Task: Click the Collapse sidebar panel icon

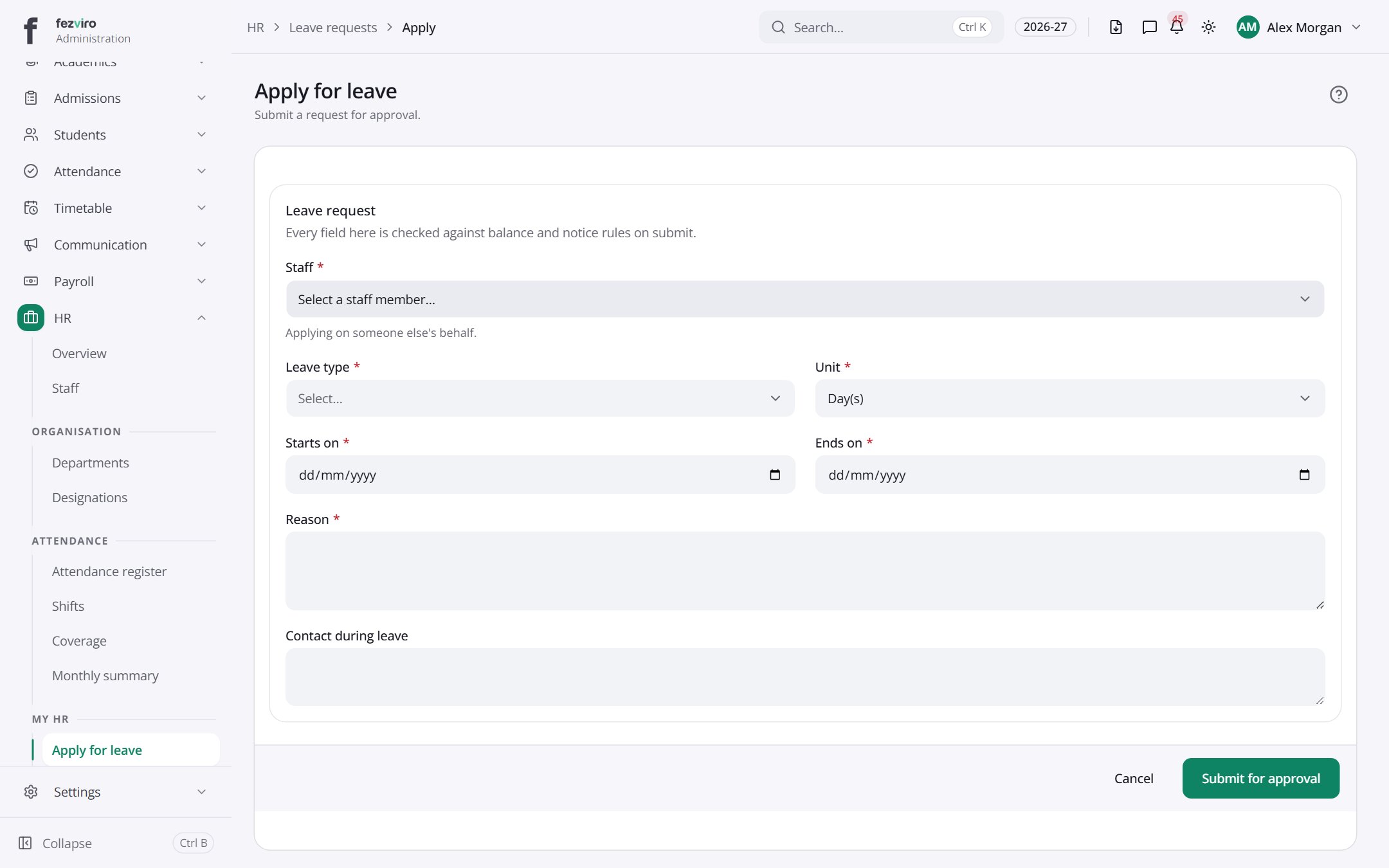Action: click(x=25, y=843)
